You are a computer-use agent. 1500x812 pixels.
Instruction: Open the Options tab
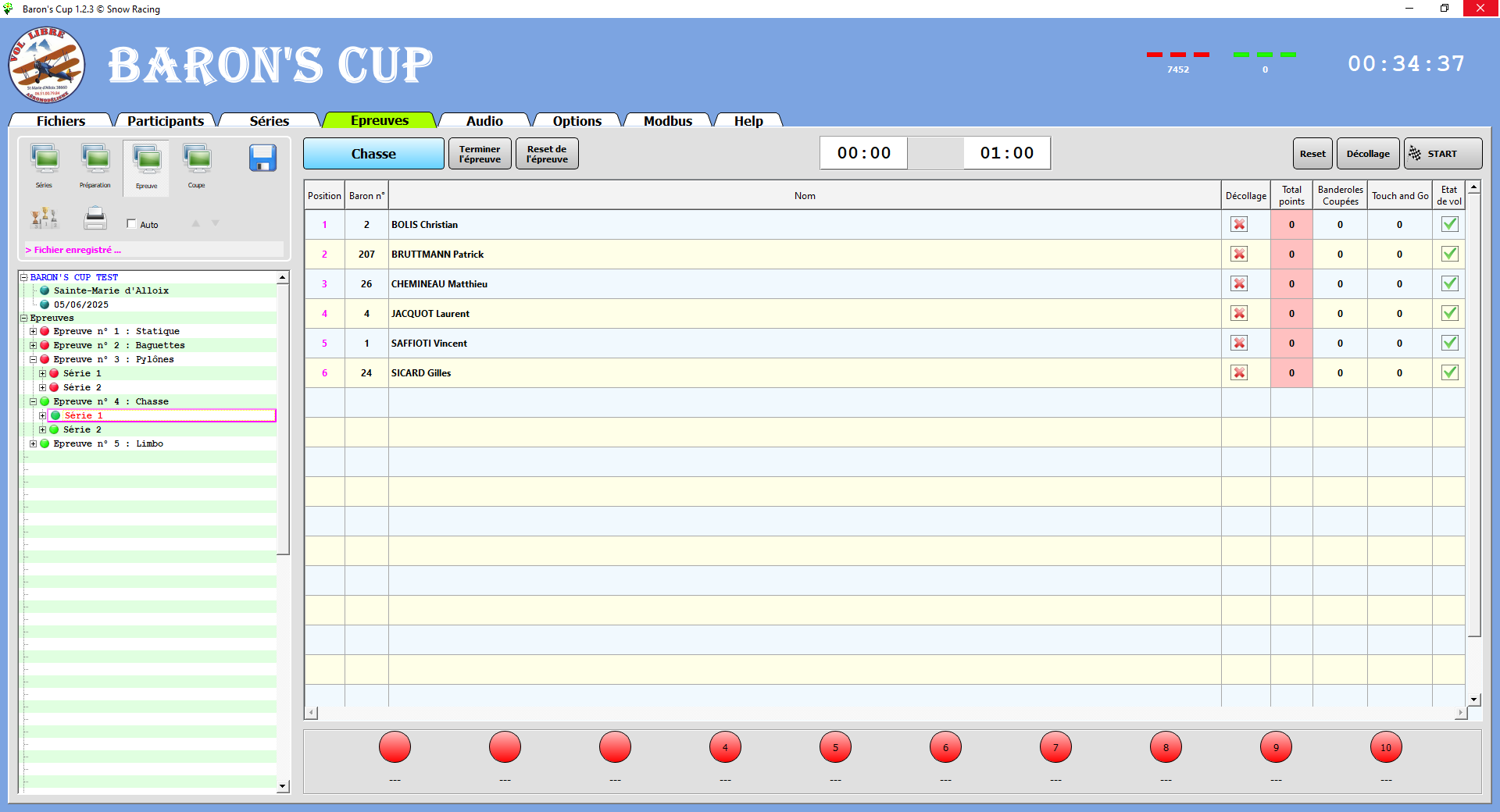click(x=576, y=120)
